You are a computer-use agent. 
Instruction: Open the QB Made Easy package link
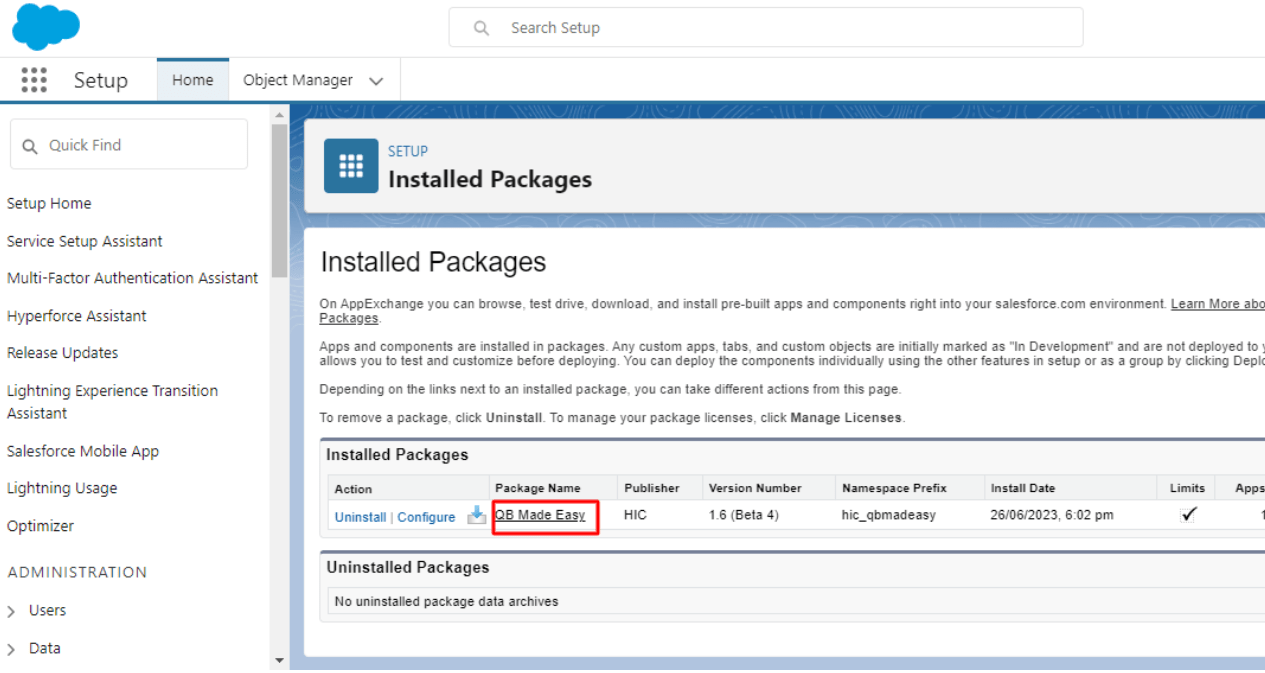coord(540,515)
